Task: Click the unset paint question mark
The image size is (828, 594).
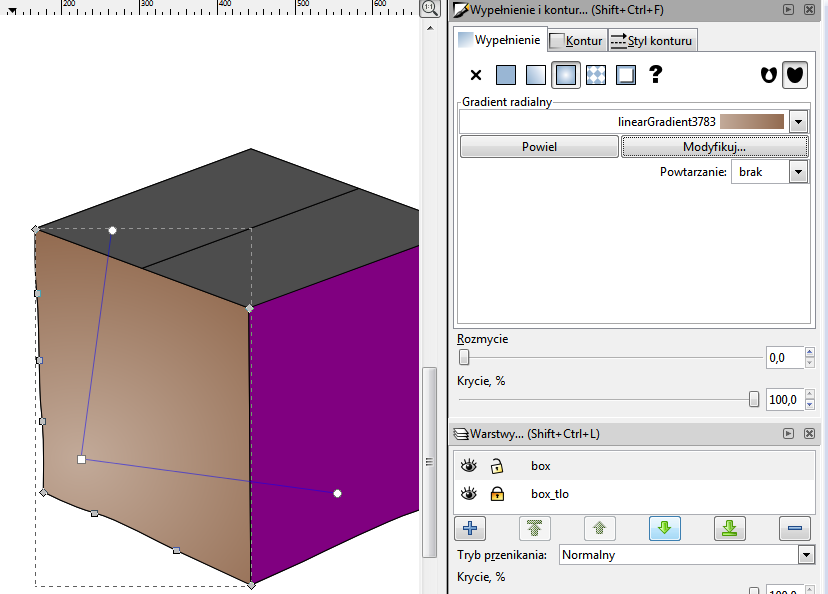Action: [655, 74]
